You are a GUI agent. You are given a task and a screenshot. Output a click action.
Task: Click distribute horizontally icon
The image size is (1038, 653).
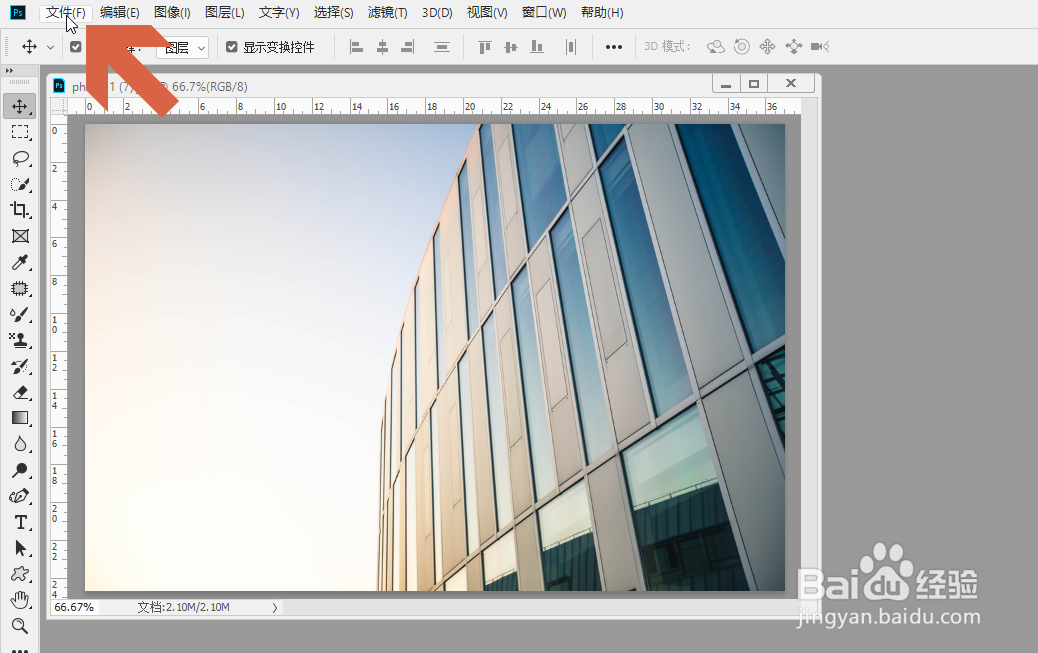coord(571,47)
